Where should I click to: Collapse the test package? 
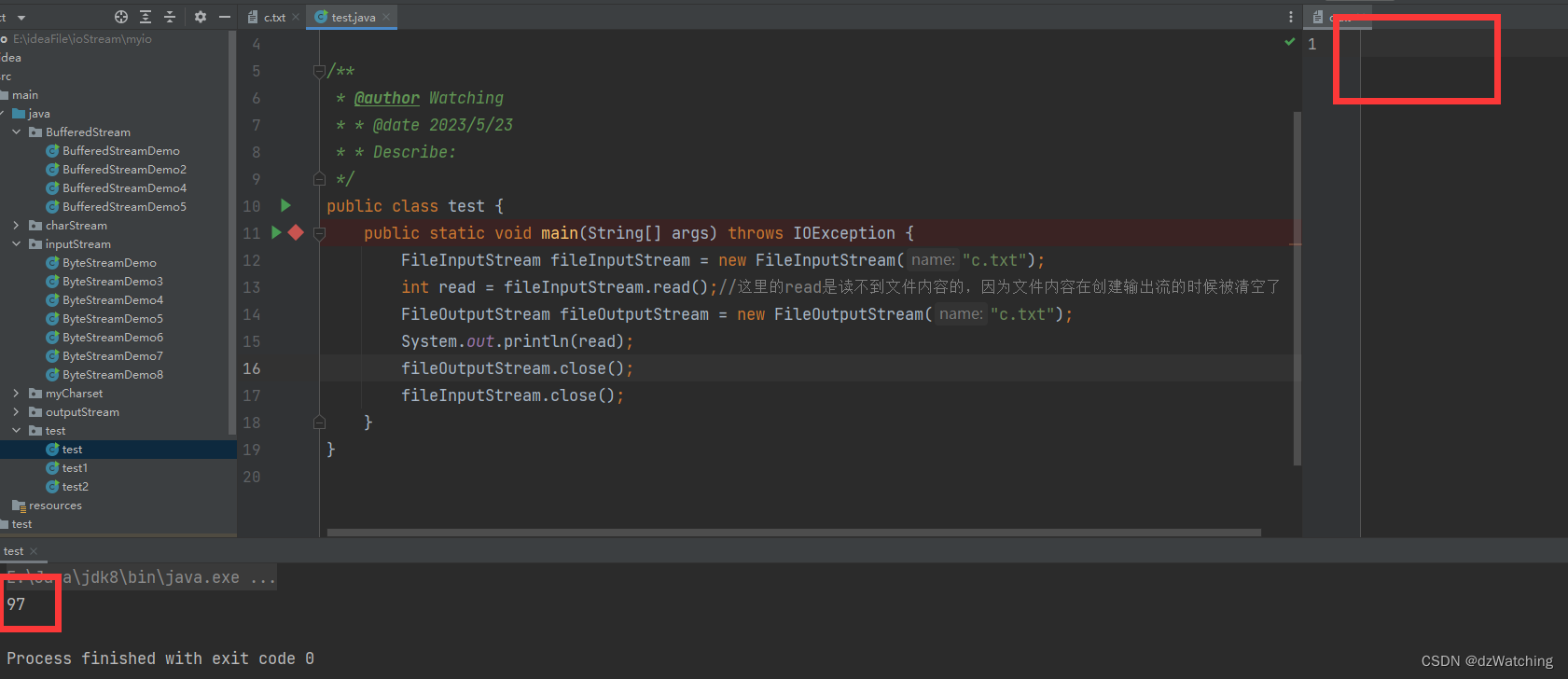[x=16, y=431]
